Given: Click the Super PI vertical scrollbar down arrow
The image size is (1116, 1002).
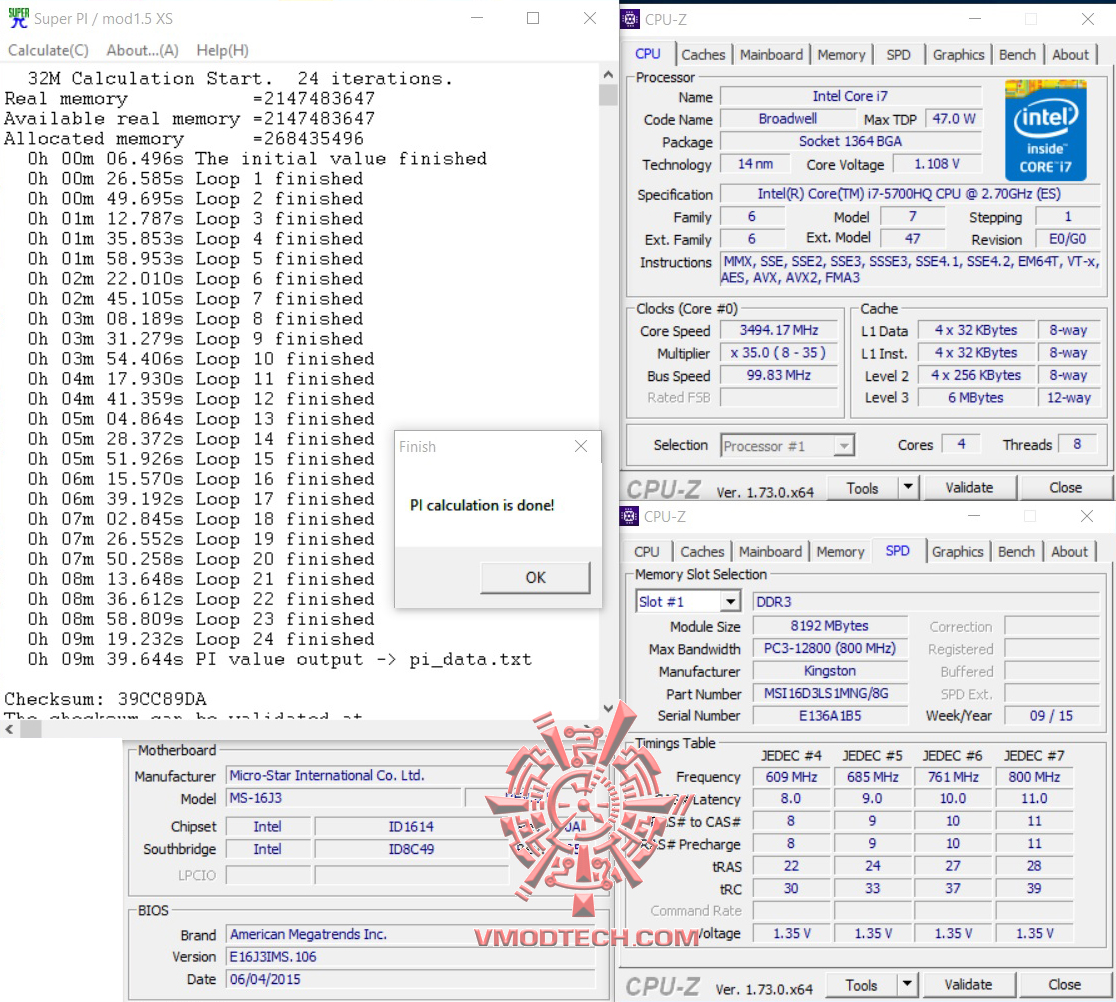Looking at the screenshot, I should click(608, 708).
